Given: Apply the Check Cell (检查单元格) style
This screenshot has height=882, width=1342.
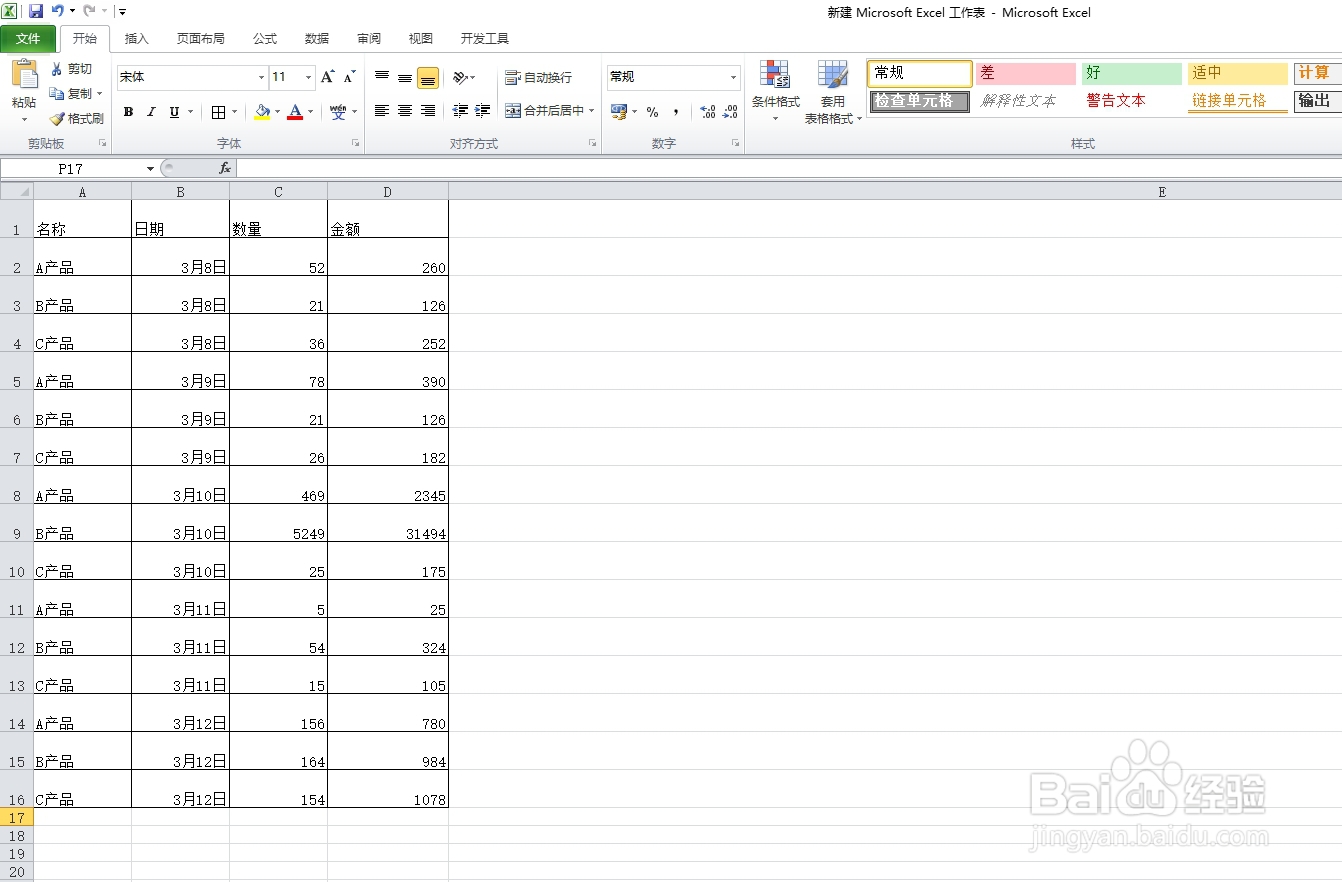Looking at the screenshot, I should tap(920, 101).
